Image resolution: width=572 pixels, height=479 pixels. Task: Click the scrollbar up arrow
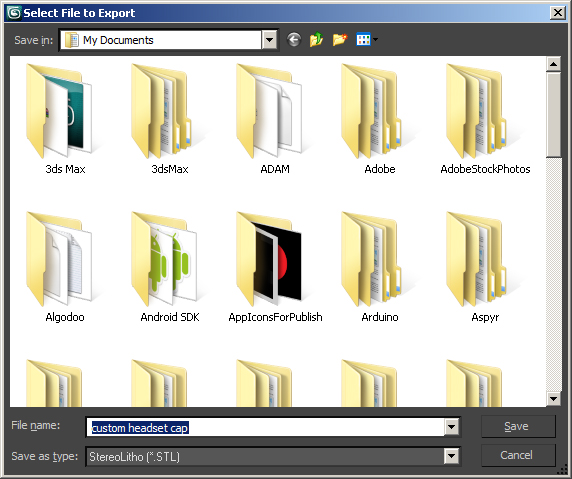point(553,64)
